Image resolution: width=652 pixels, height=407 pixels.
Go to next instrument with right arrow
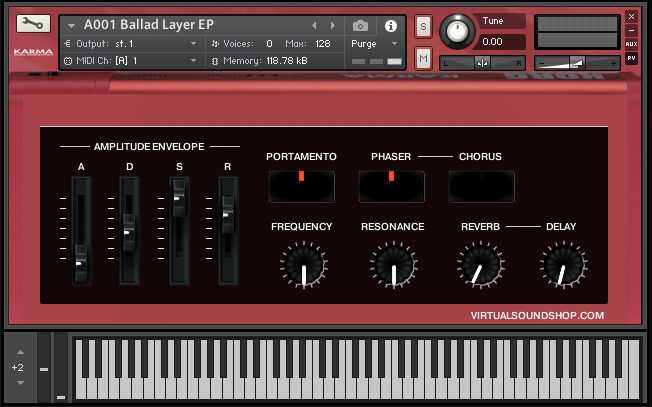[x=332, y=25]
